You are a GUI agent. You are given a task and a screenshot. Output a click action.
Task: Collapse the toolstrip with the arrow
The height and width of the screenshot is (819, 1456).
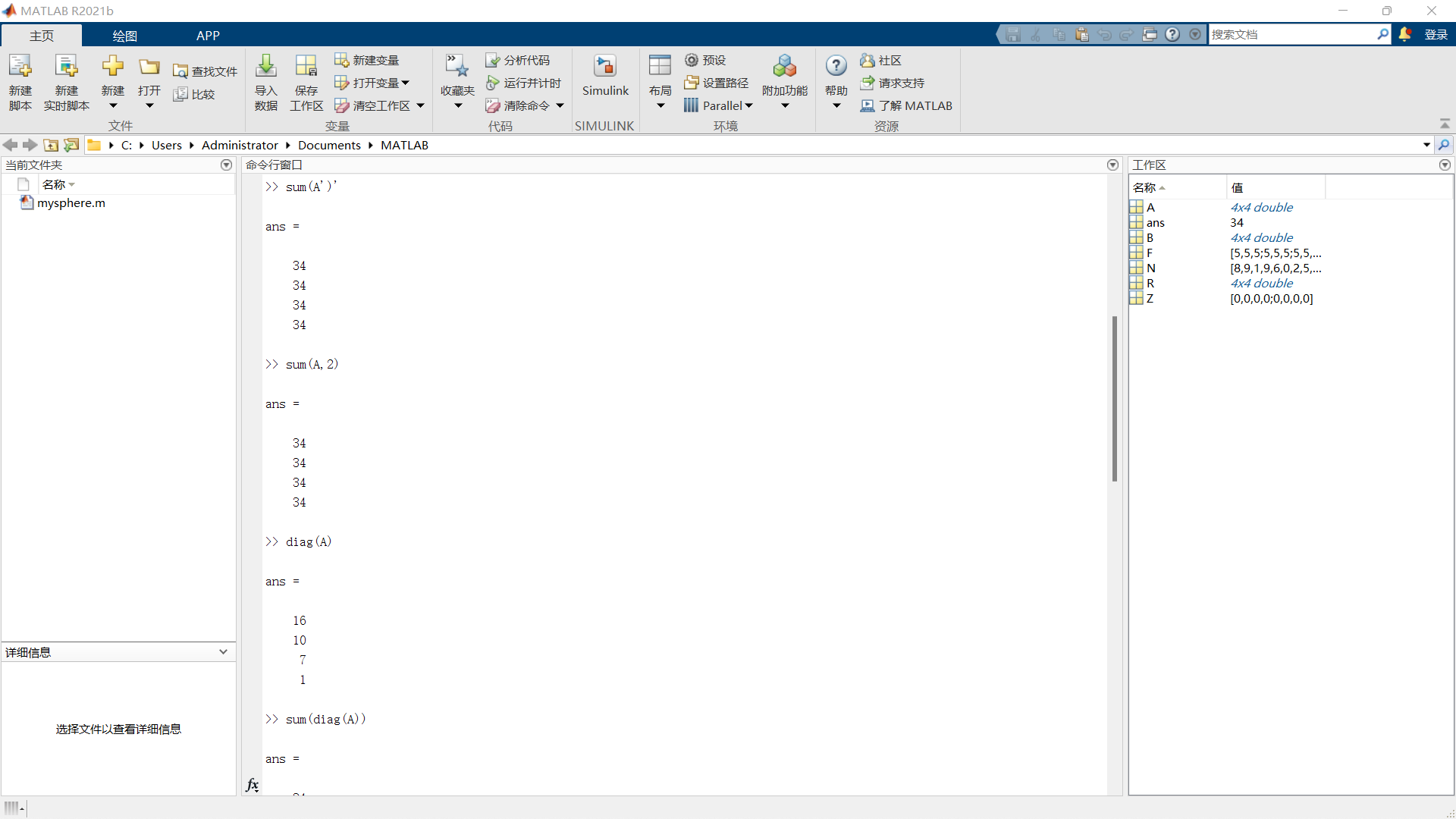click(1445, 124)
